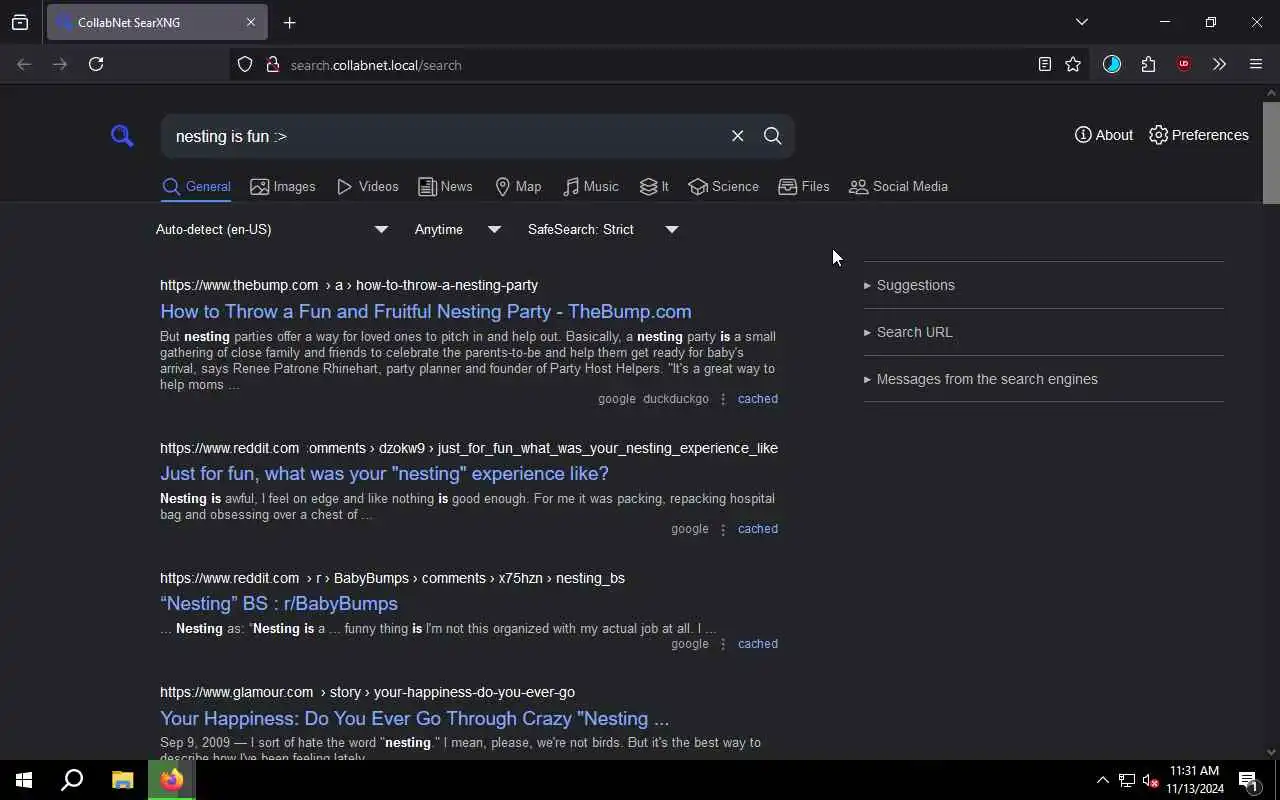The width and height of the screenshot is (1280, 800).
Task: Show more toolbar tools chevron
Action: [x=1219, y=64]
